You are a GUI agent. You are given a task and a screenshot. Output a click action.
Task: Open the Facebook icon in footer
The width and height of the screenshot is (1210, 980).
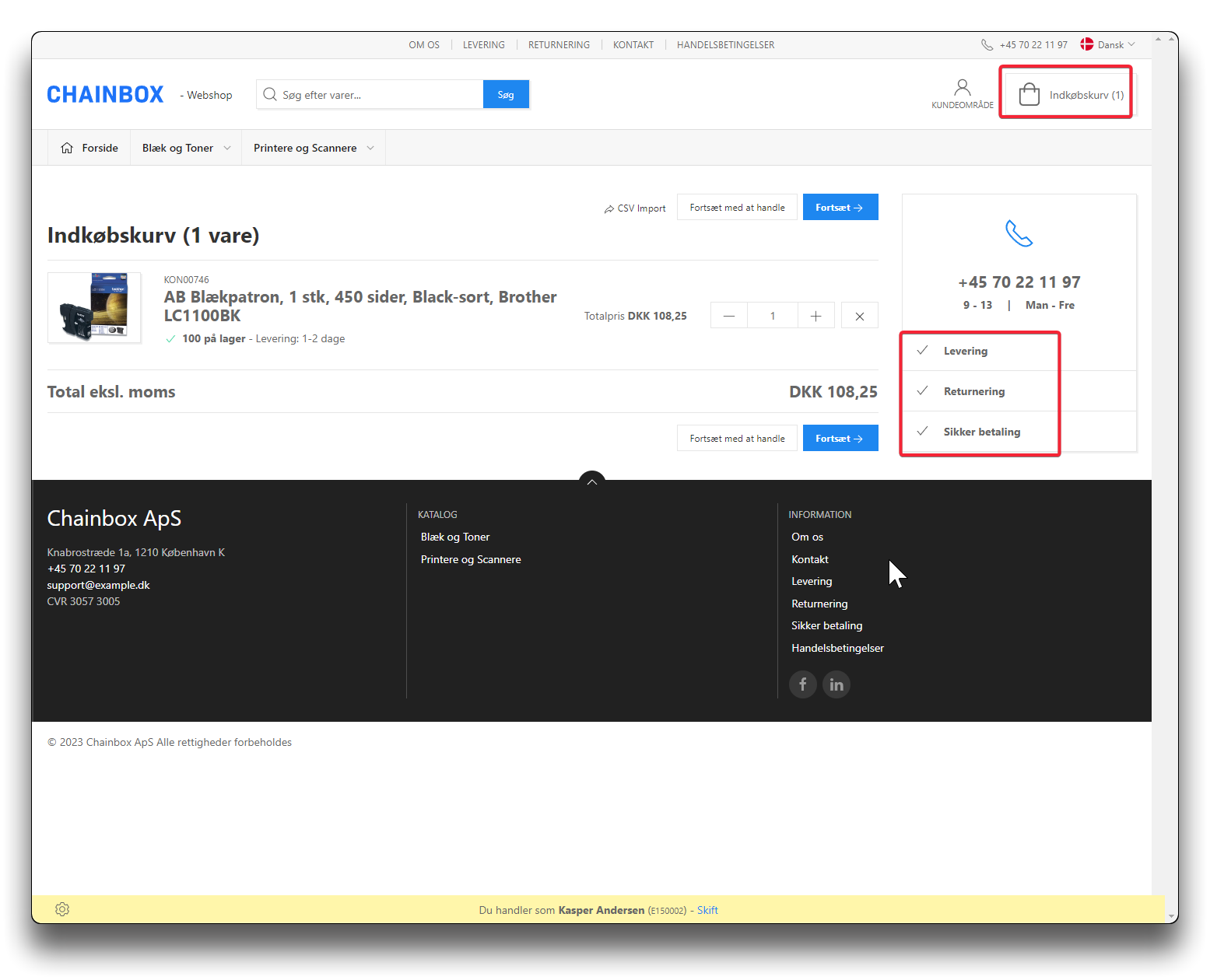[803, 684]
